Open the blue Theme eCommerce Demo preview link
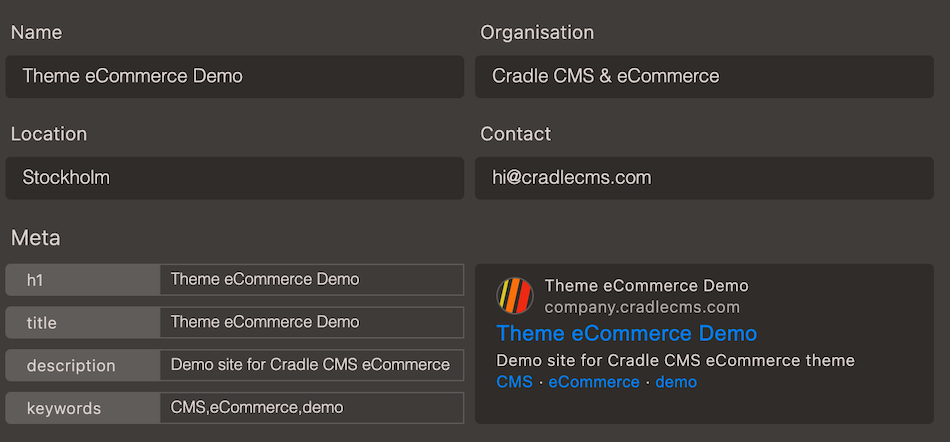The width and height of the screenshot is (950, 442). click(x=626, y=334)
